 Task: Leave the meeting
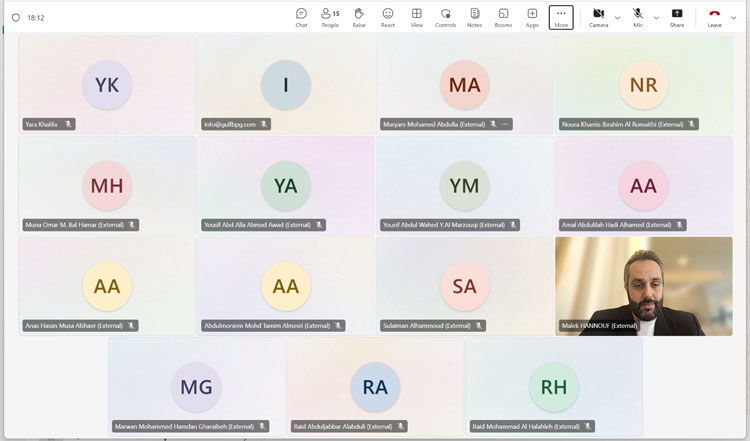pos(714,17)
